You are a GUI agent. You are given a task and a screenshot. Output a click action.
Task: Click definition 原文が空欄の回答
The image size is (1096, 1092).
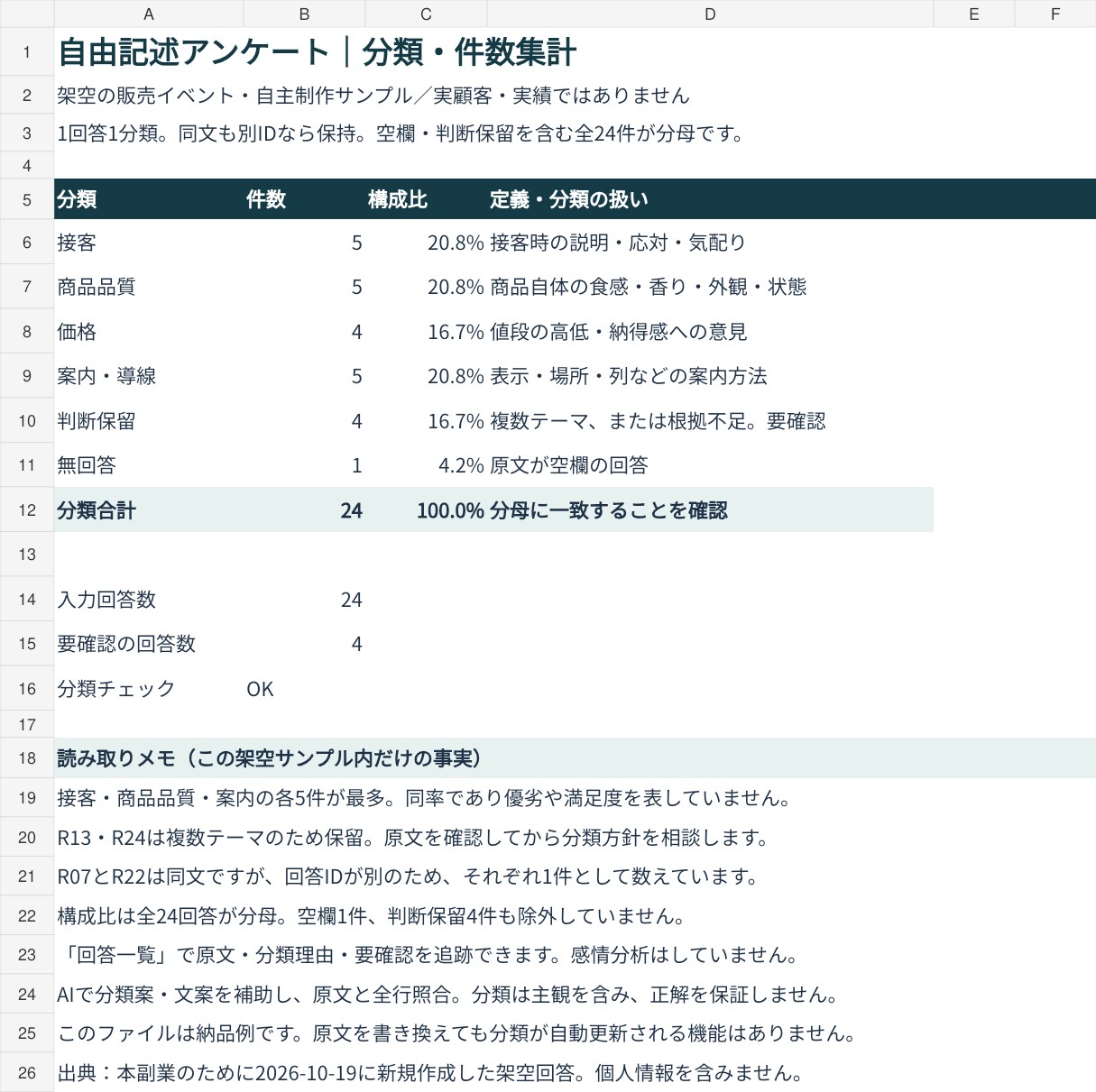710,465
